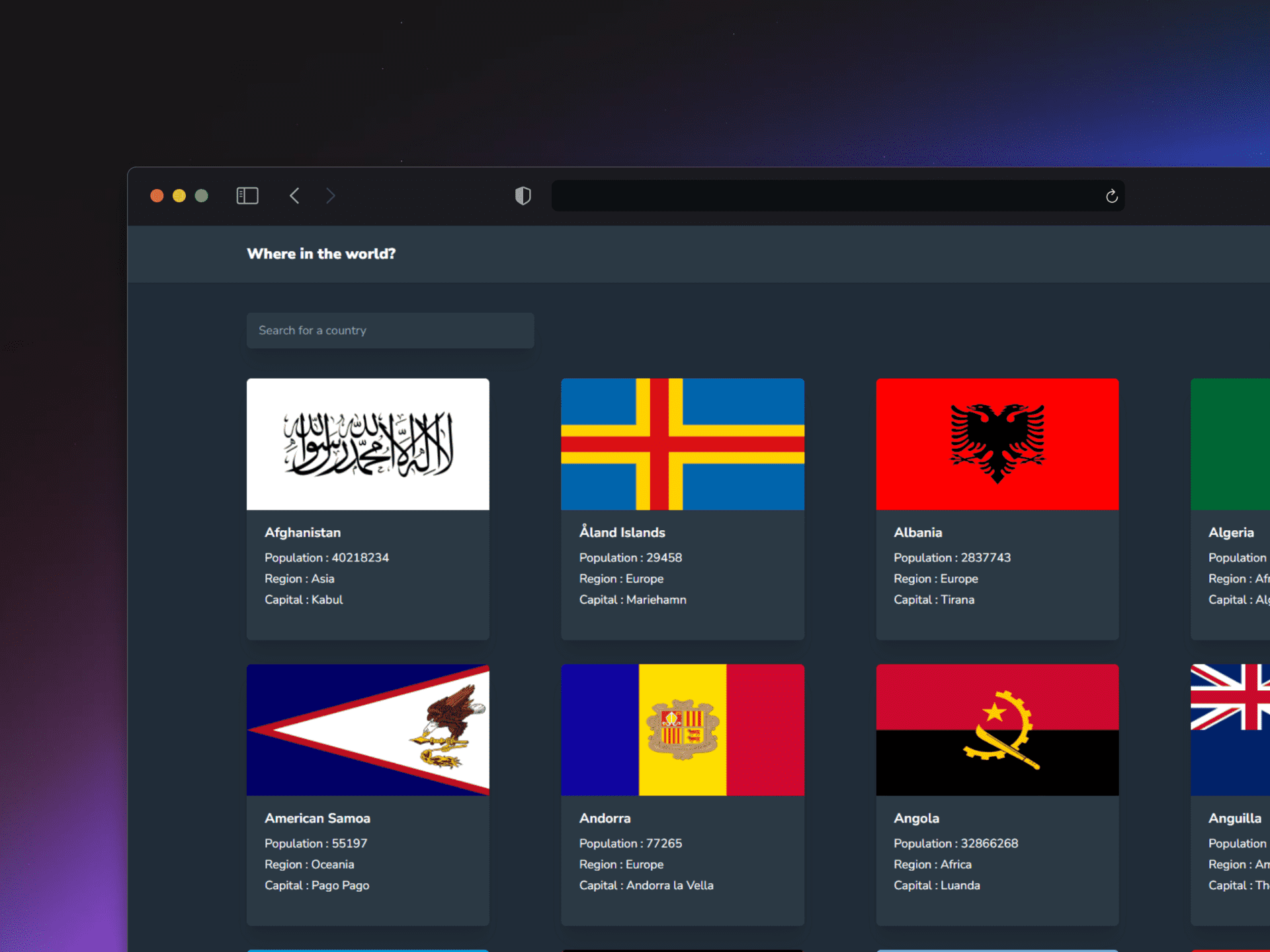Click Population : 29458 text

tap(630, 557)
